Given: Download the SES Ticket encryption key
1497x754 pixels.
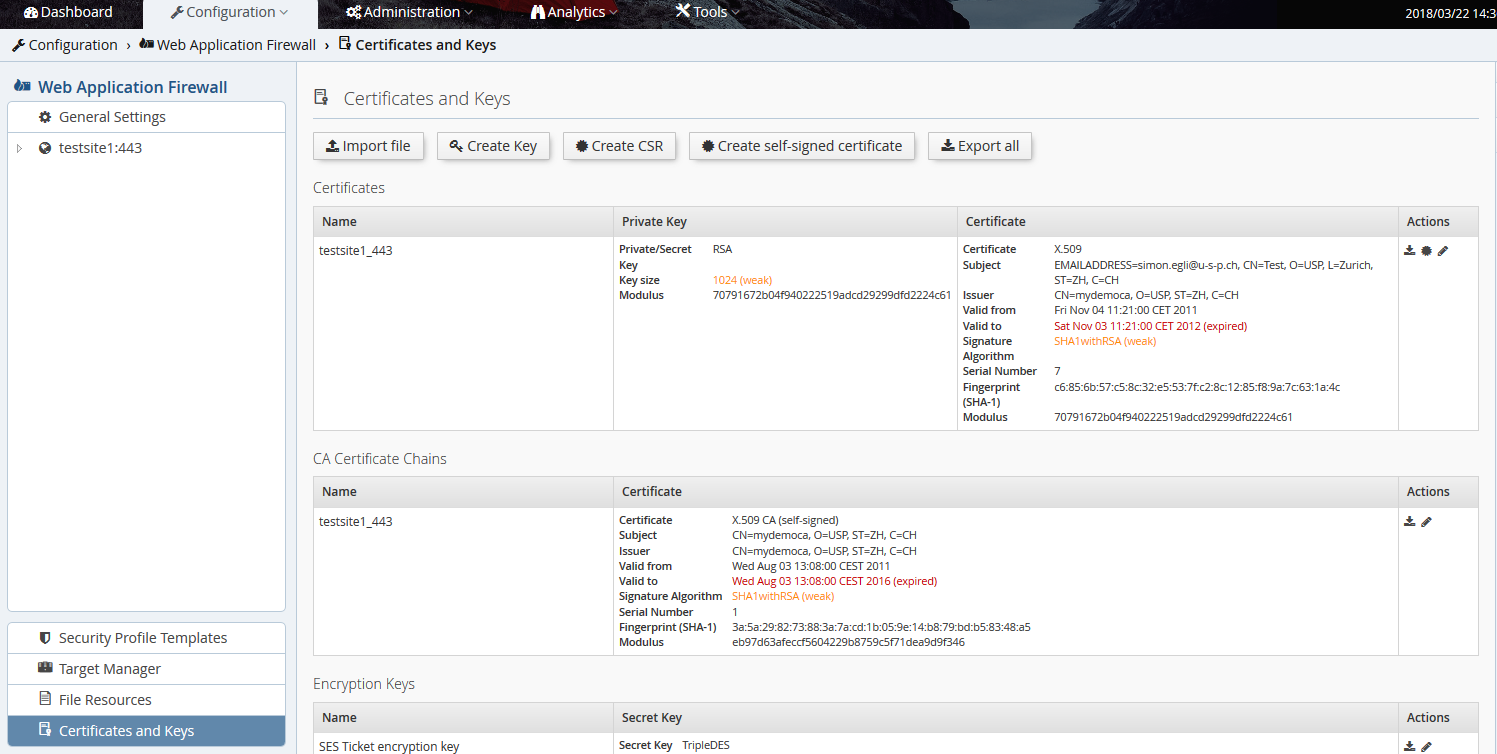Looking at the screenshot, I should tap(1410, 746).
